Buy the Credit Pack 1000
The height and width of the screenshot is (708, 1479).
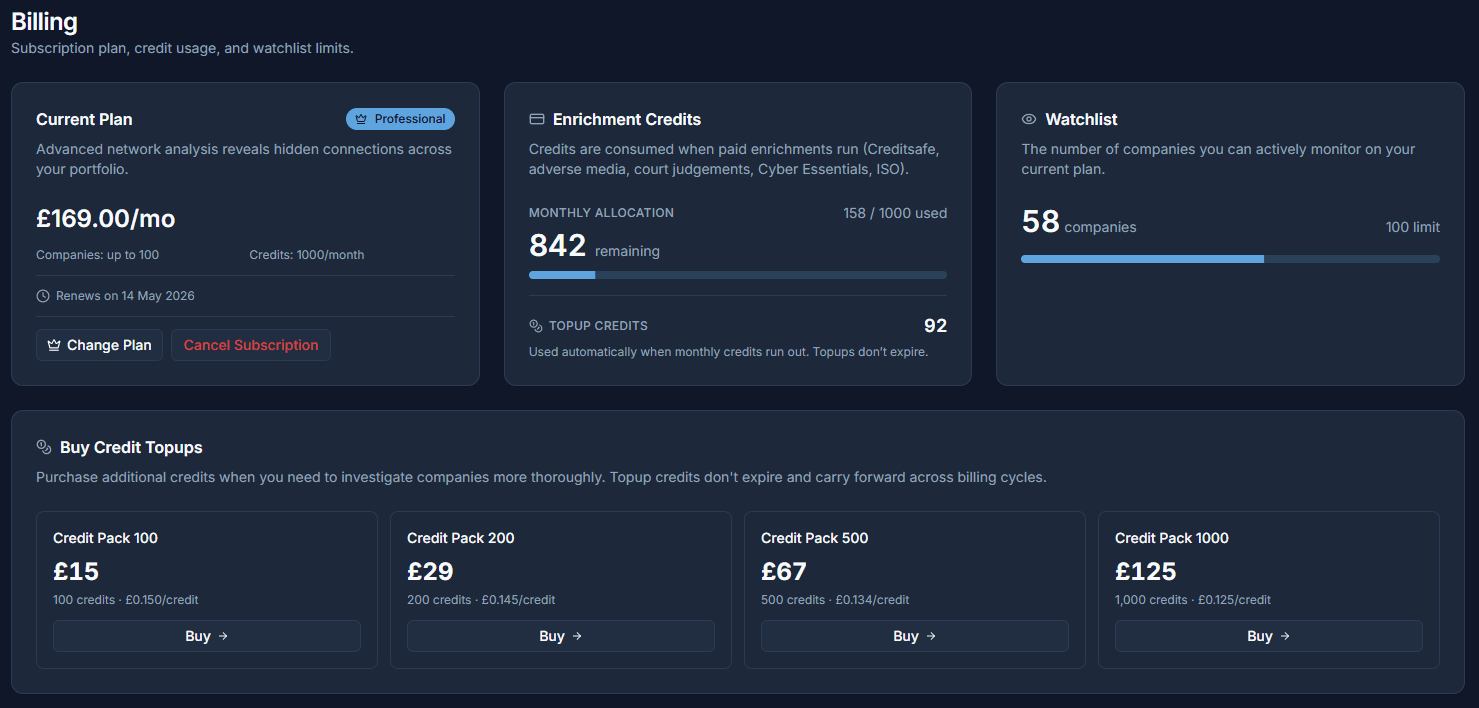tap(1269, 636)
